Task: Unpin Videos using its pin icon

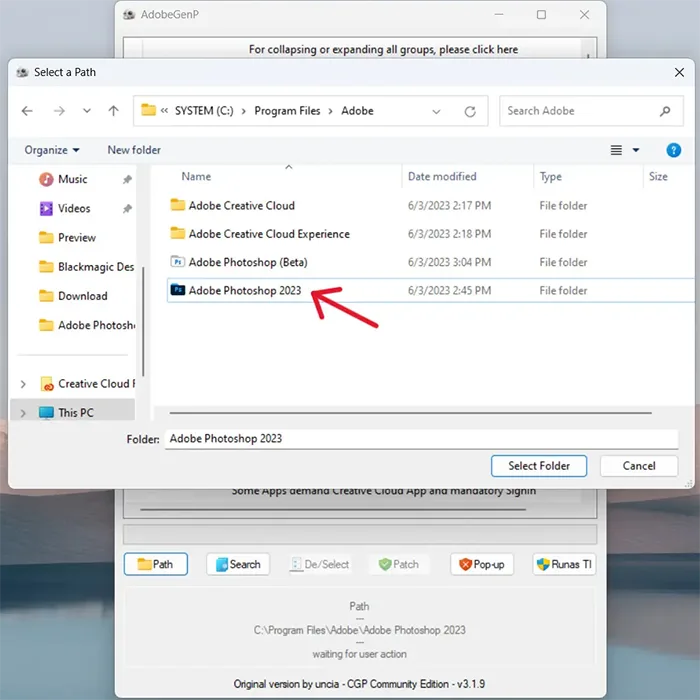Action: click(127, 208)
